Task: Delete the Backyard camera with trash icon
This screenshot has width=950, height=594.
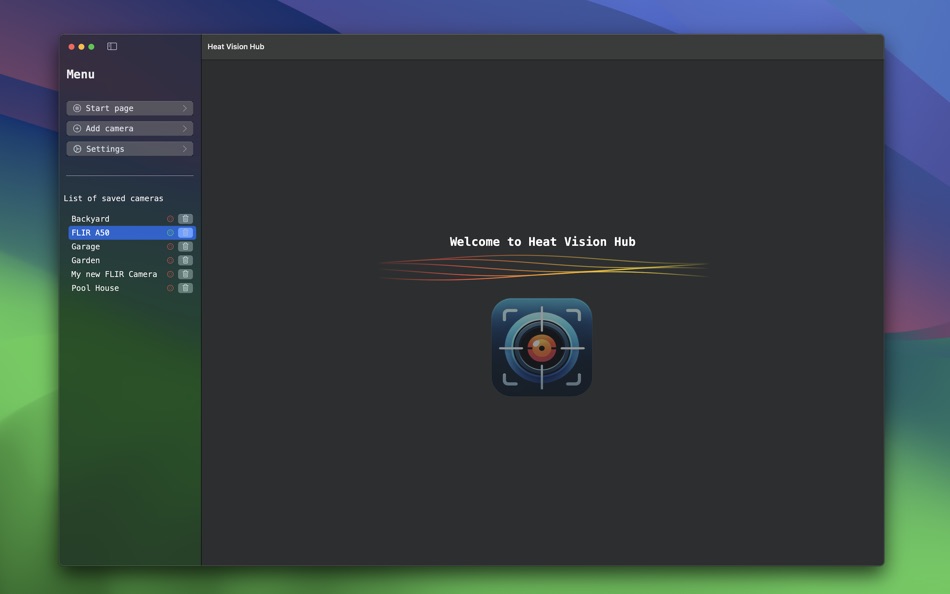Action: pos(185,219)
